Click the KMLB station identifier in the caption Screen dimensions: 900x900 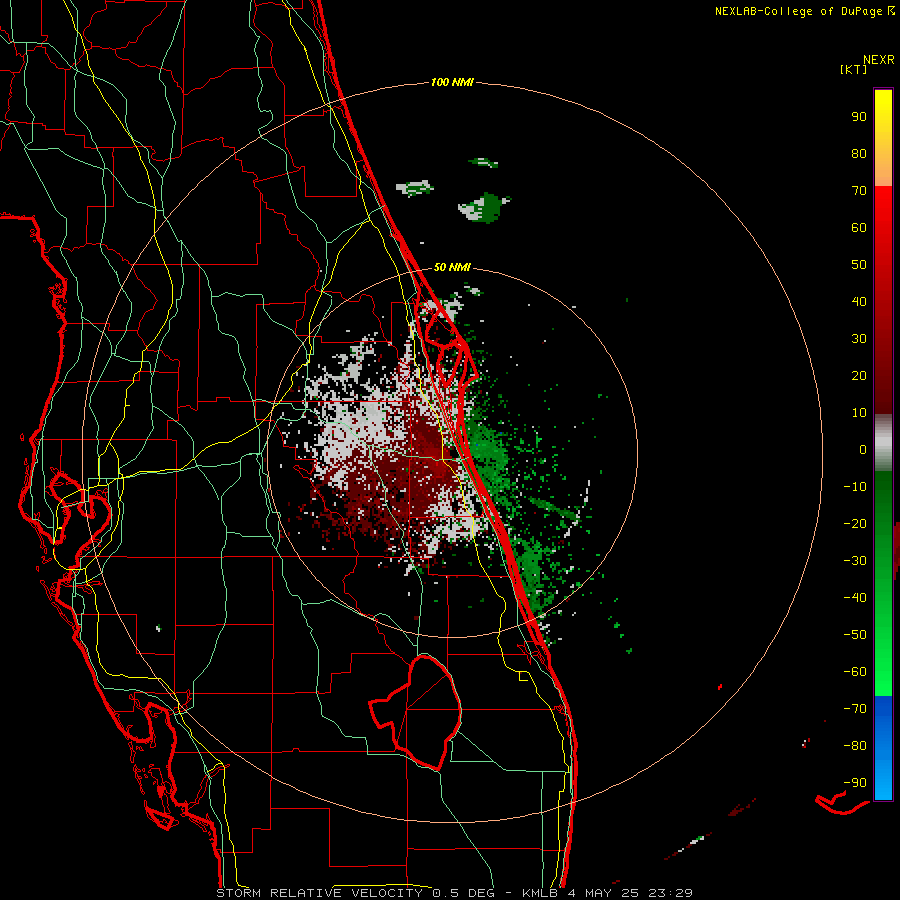540,893
